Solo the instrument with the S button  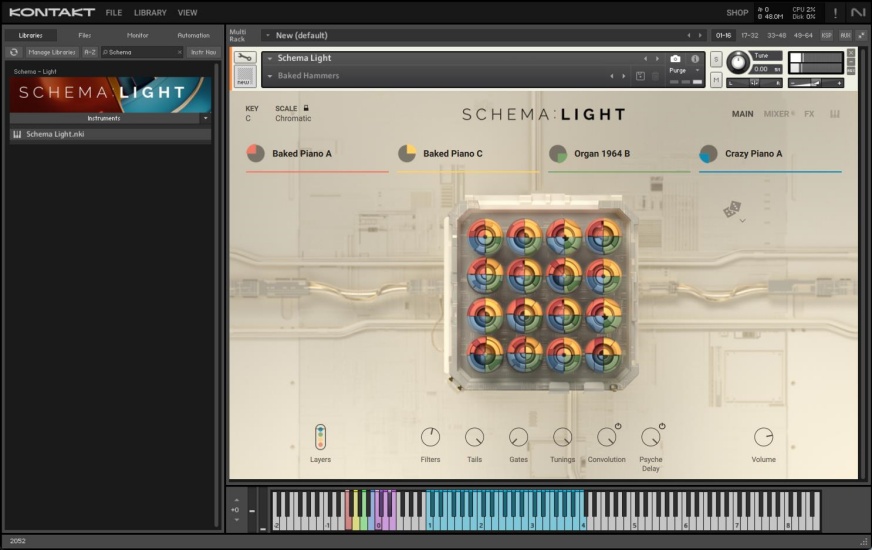(716, 60)
